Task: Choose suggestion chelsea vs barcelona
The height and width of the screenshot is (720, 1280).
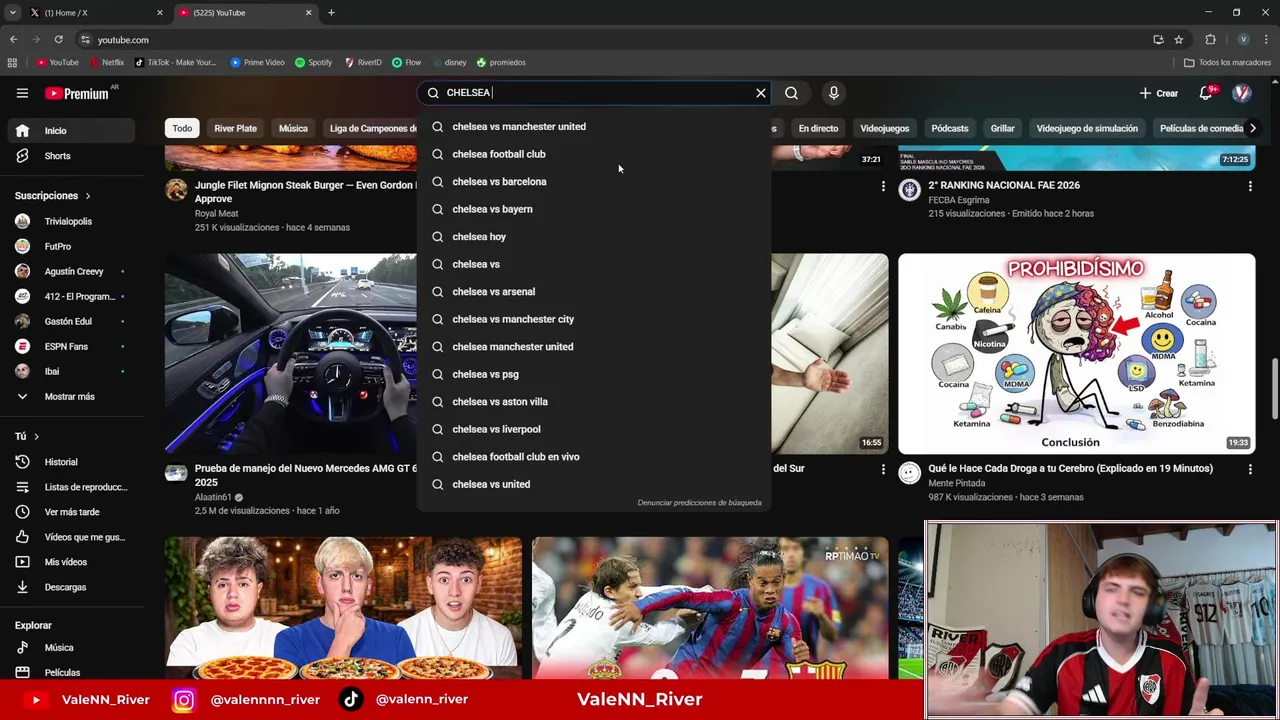Action: (x=594, y=182)
